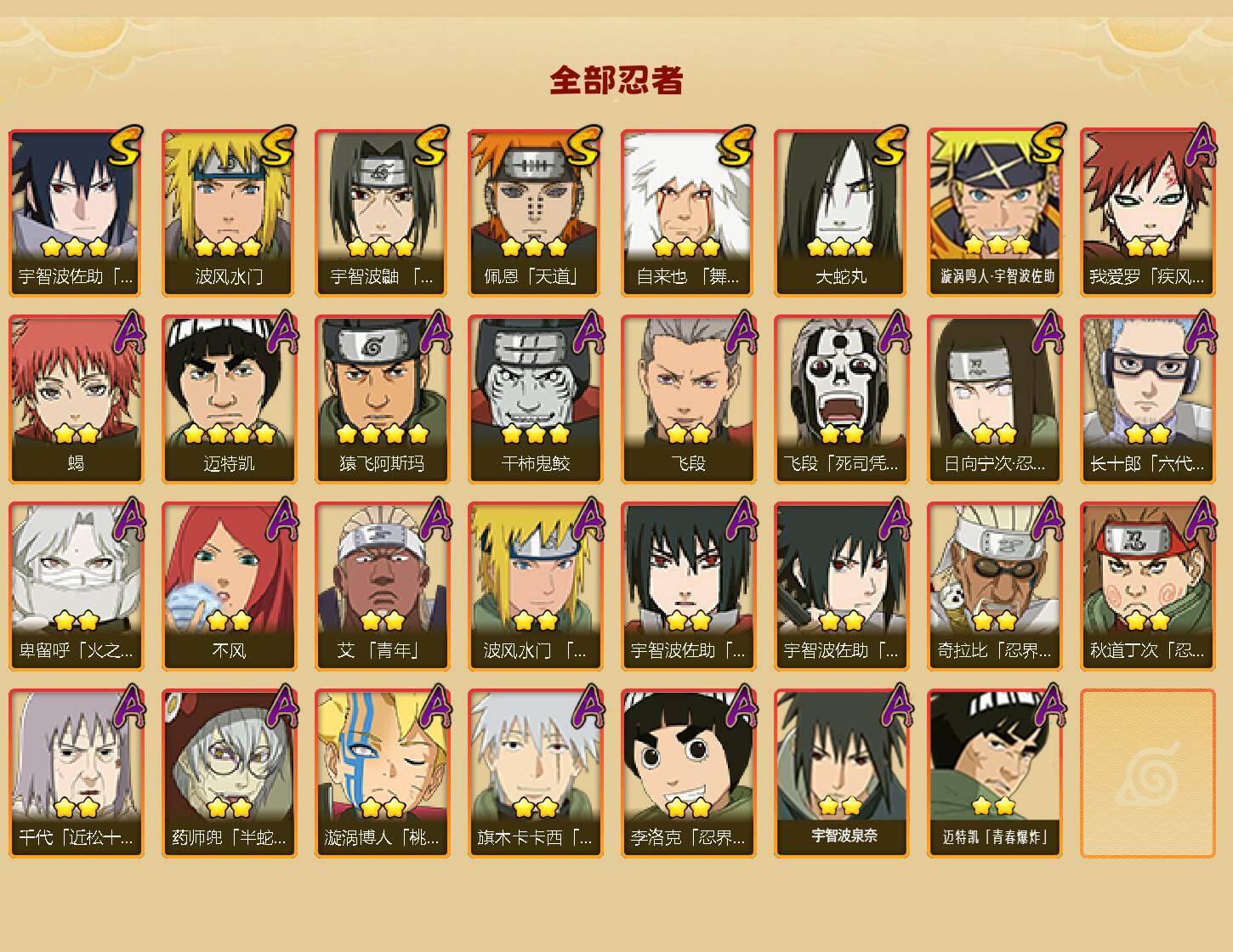Choose the 不凤 red-haired ninja card
The image size is (1233, 952).
click(229, 586)
